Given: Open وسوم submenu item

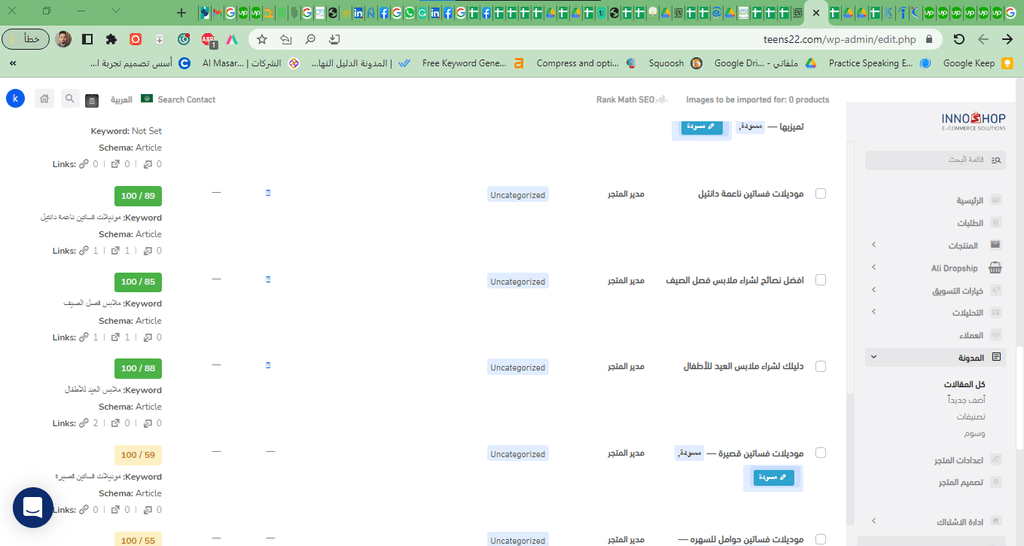Looking at the screenshot, I should [x=974, y=433].
